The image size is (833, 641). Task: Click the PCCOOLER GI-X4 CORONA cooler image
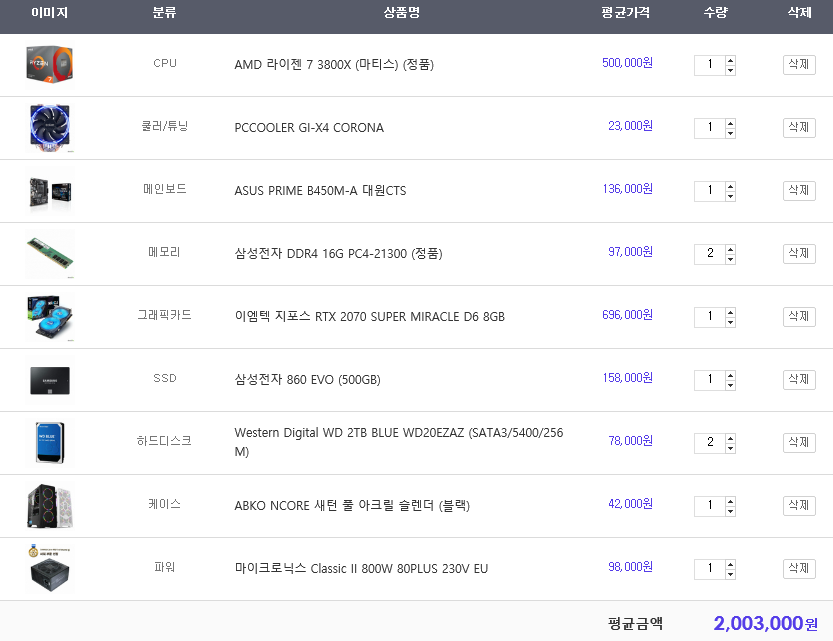pyautogui.click(x=49, y=127)
